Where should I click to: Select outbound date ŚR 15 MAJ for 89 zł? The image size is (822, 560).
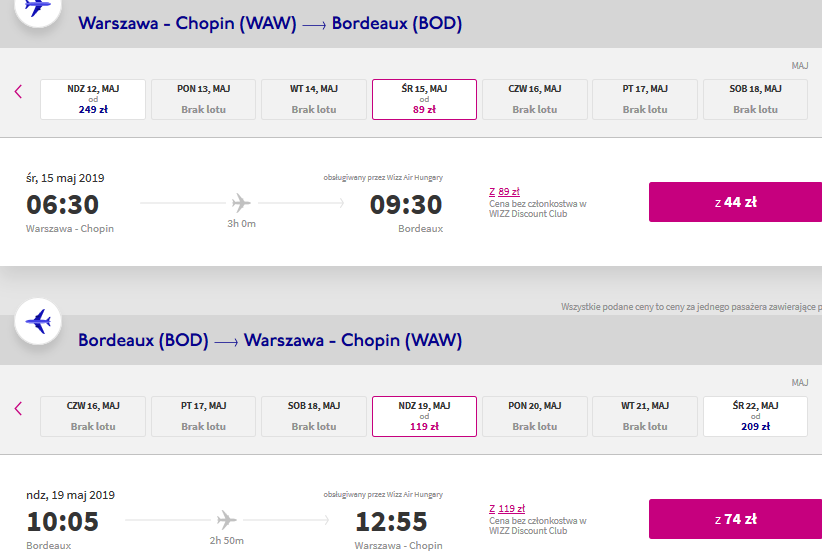[x=424, y=100]
